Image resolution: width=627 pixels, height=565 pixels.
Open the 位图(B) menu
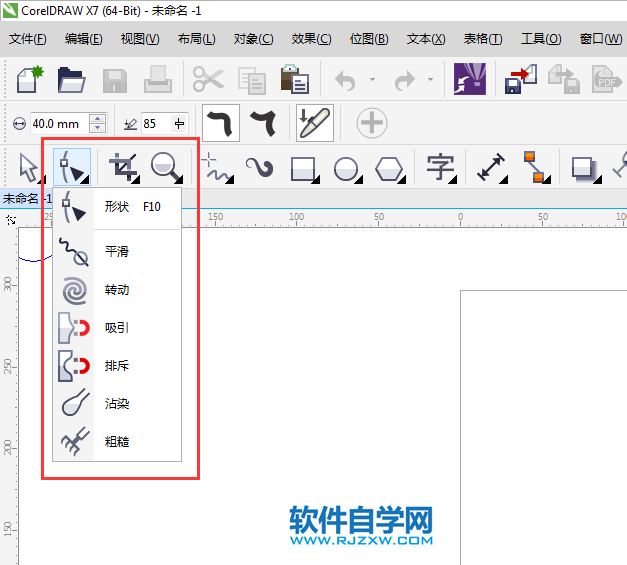(369, 39)
